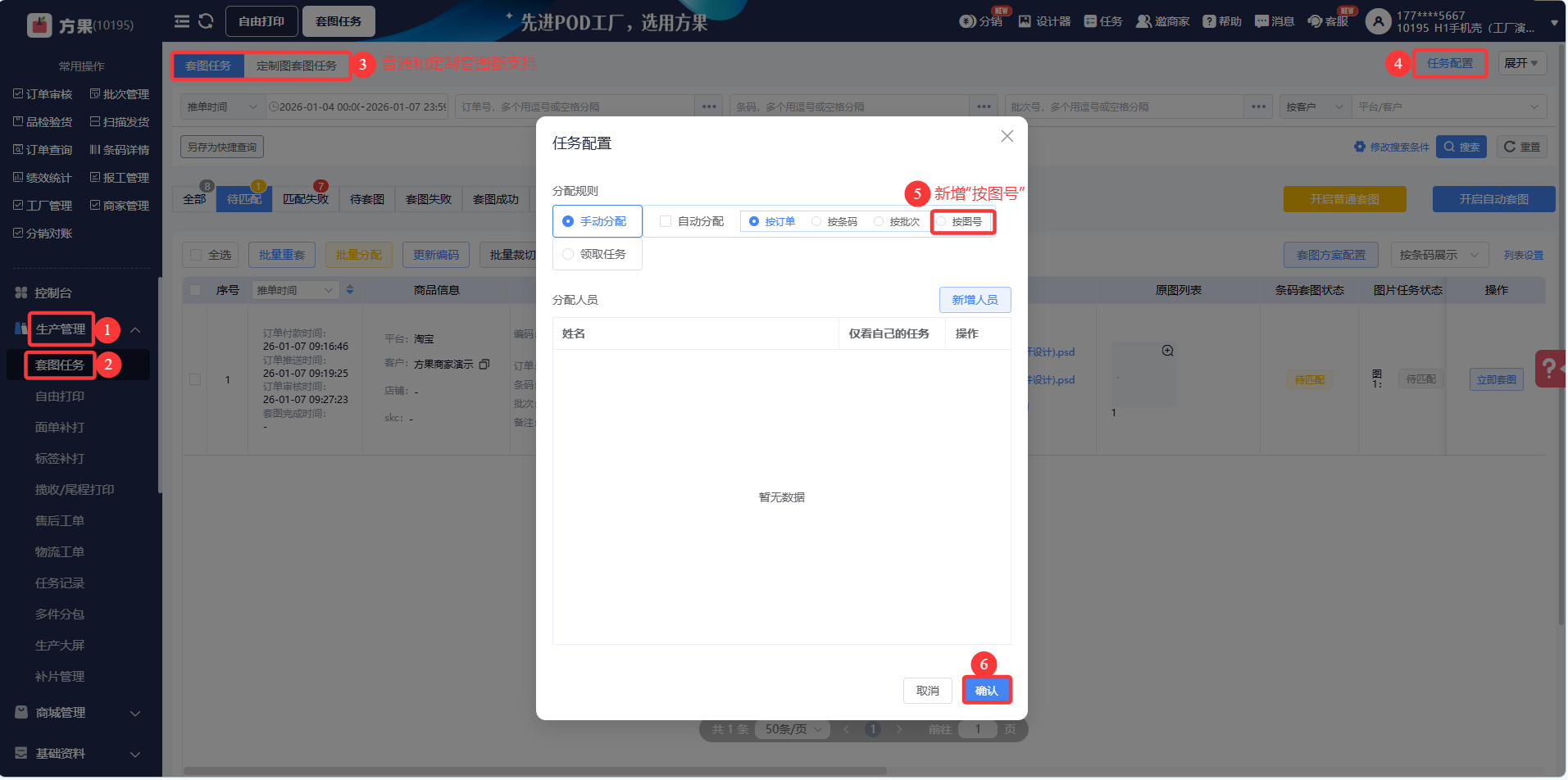Image resolution: width=1568 pixels, height=780 pixels.
Task: Open 扫描发货 shortcut in the sidebar
Action: (120, 122)
